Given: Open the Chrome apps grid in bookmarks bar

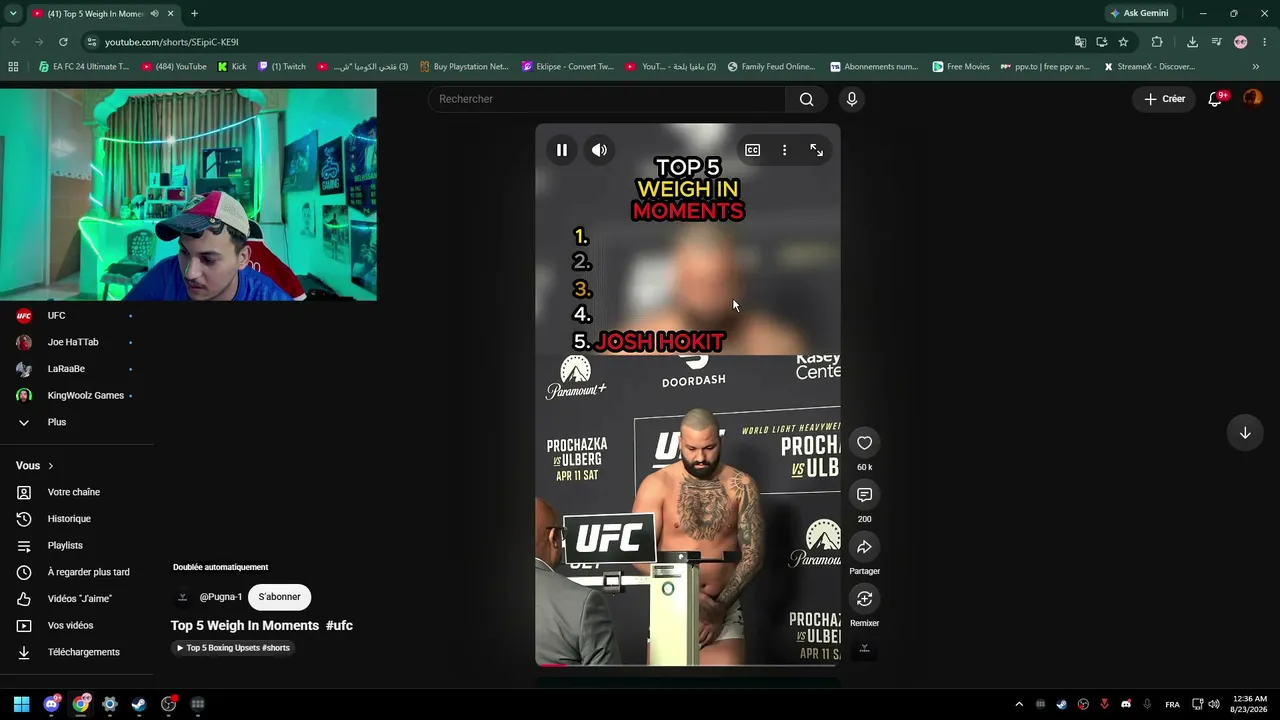Looking at the screenshot, I should pyautogui.click(x=13, y=67).
